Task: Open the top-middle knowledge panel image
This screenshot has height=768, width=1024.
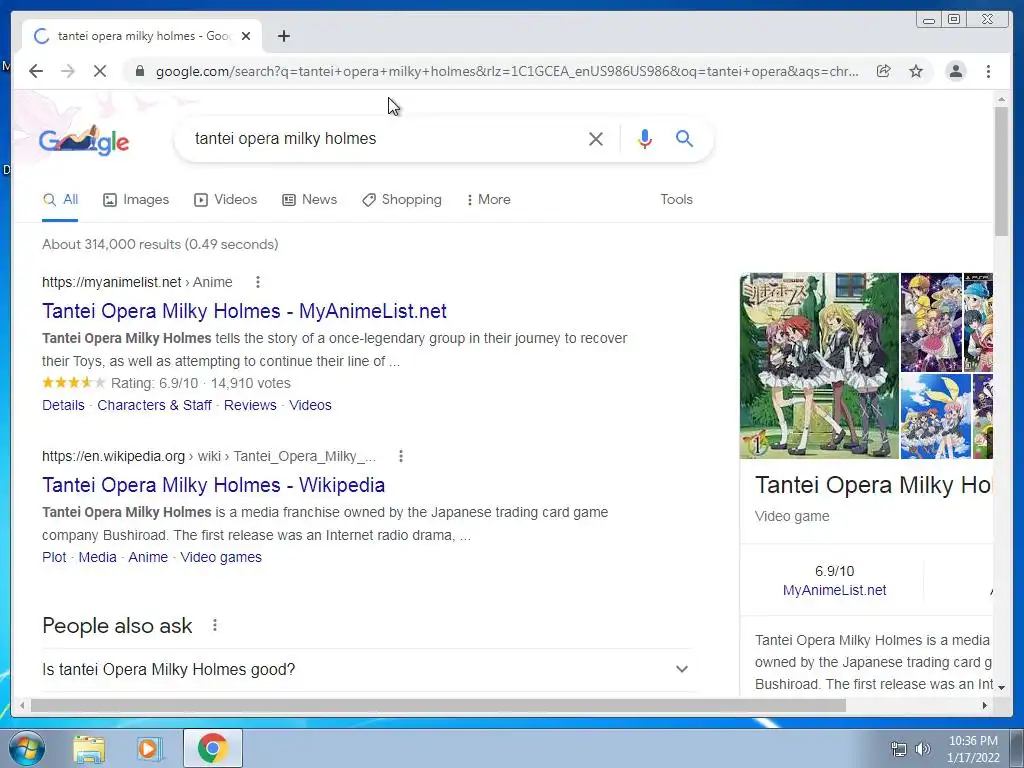Action: [931, 322]
